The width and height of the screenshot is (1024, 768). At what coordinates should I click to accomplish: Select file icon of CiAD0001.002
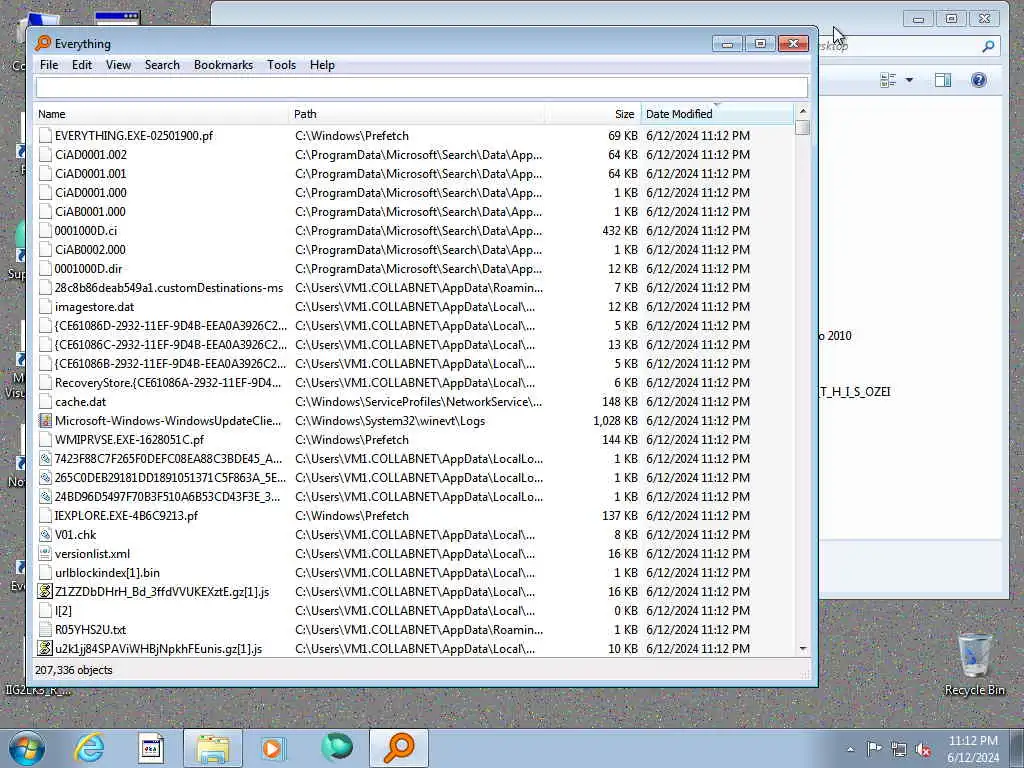45,154
